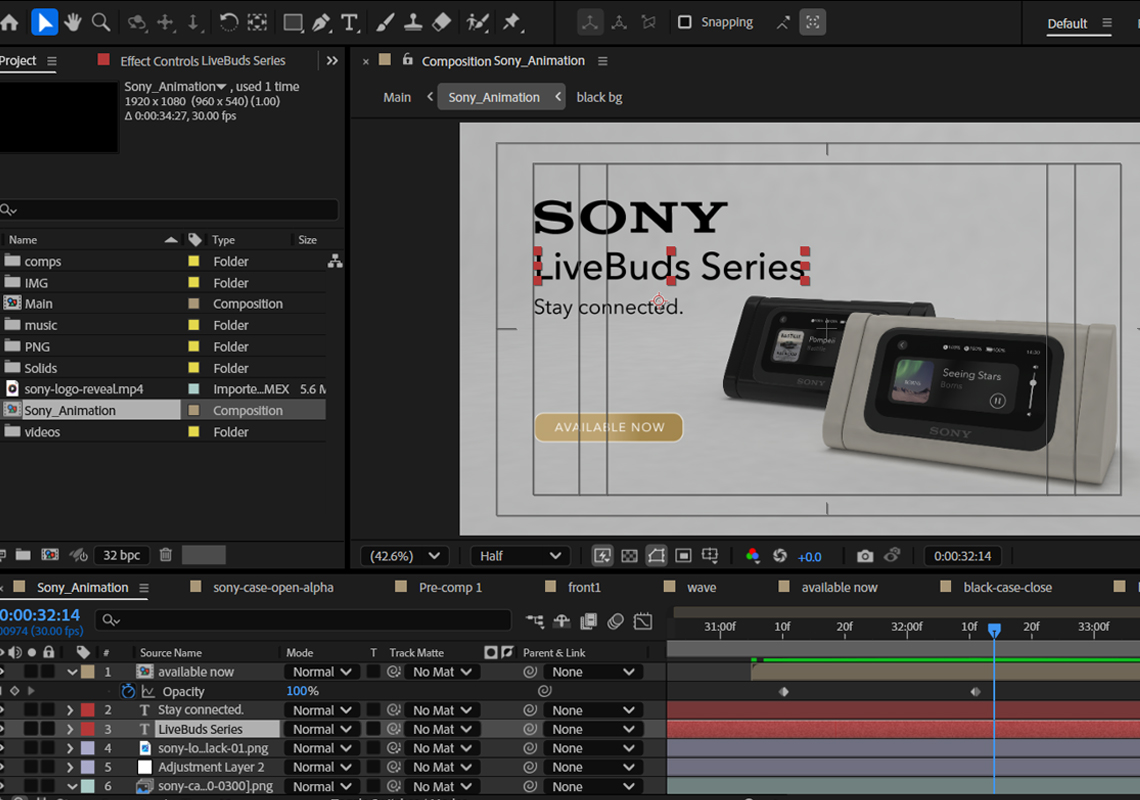
Task: Select the Zoom tool magnifier
Action: pos(101,22)
